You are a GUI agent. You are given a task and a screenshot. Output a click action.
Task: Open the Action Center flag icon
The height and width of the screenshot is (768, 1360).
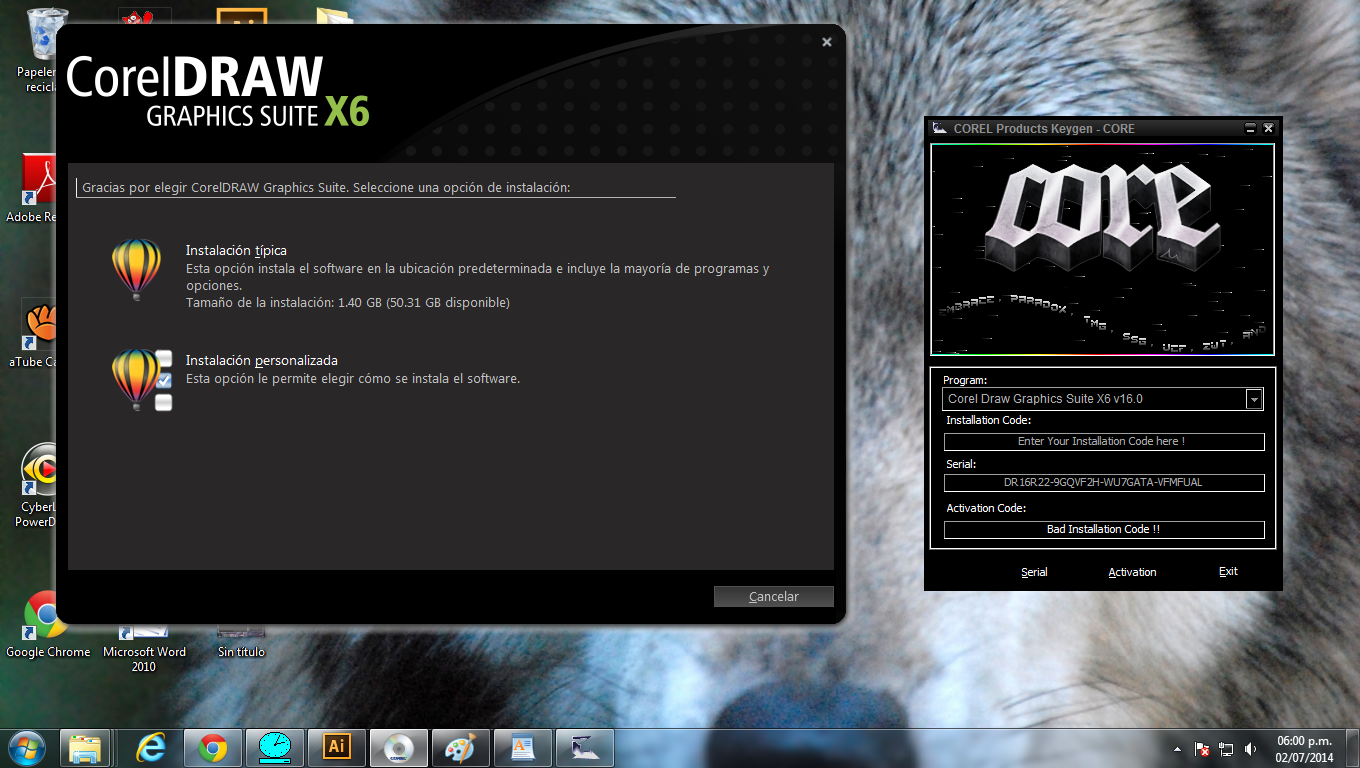pos(1203,748)
